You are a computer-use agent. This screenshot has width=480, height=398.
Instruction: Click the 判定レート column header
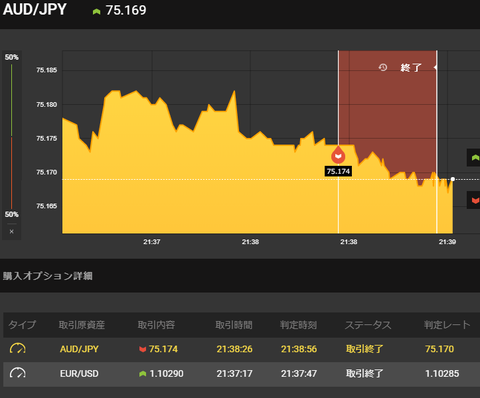click(x=447, y=325)
